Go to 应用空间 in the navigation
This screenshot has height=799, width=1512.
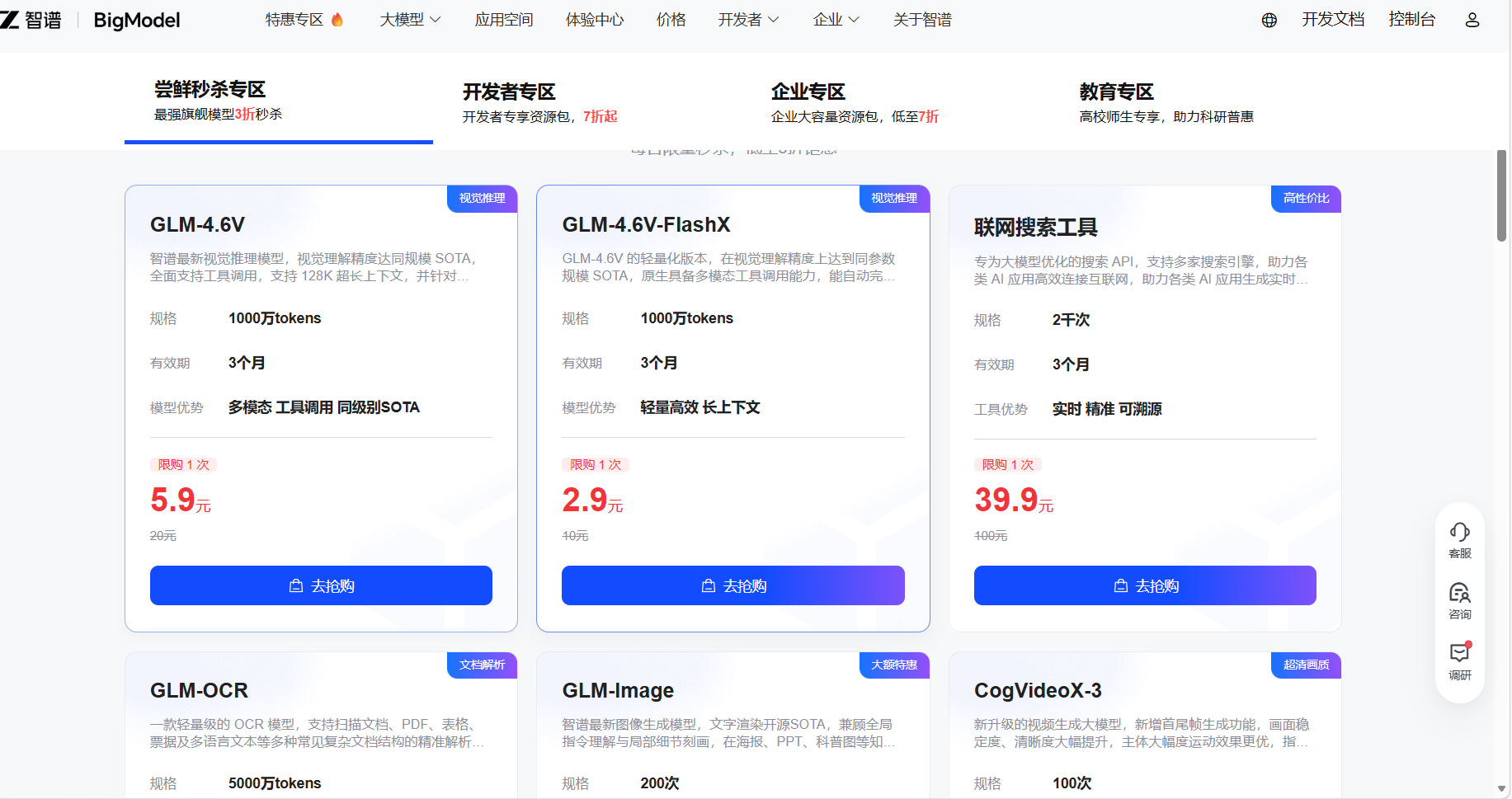coord(504,20)
